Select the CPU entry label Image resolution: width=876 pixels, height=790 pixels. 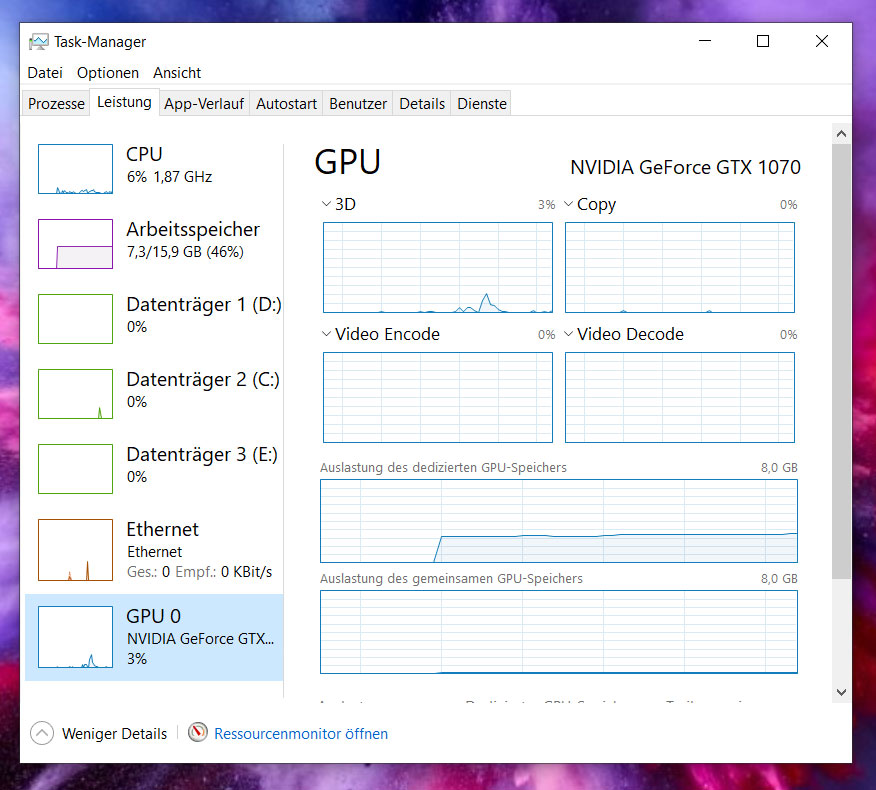point(144,154)
